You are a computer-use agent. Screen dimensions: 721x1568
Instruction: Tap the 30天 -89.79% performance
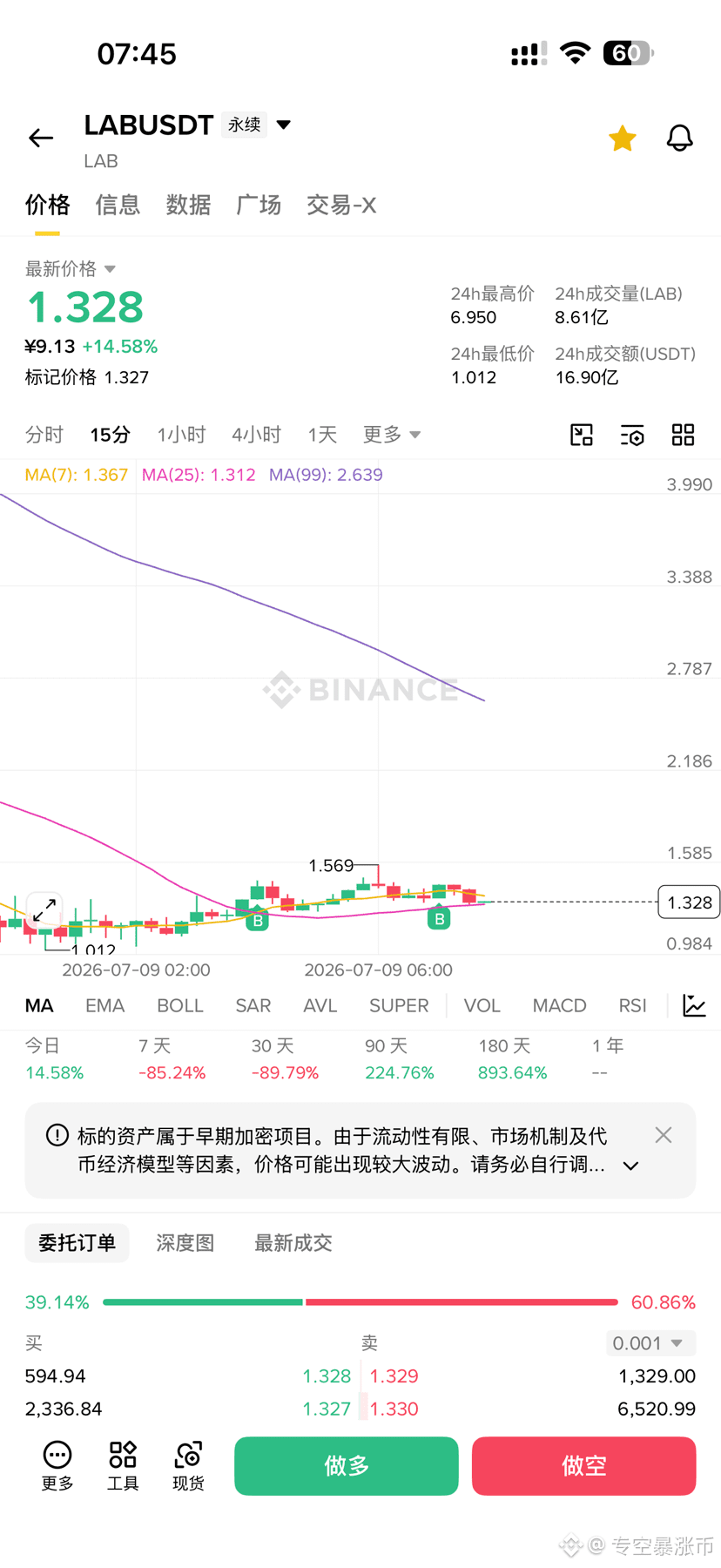click(x=286, y=1059)
